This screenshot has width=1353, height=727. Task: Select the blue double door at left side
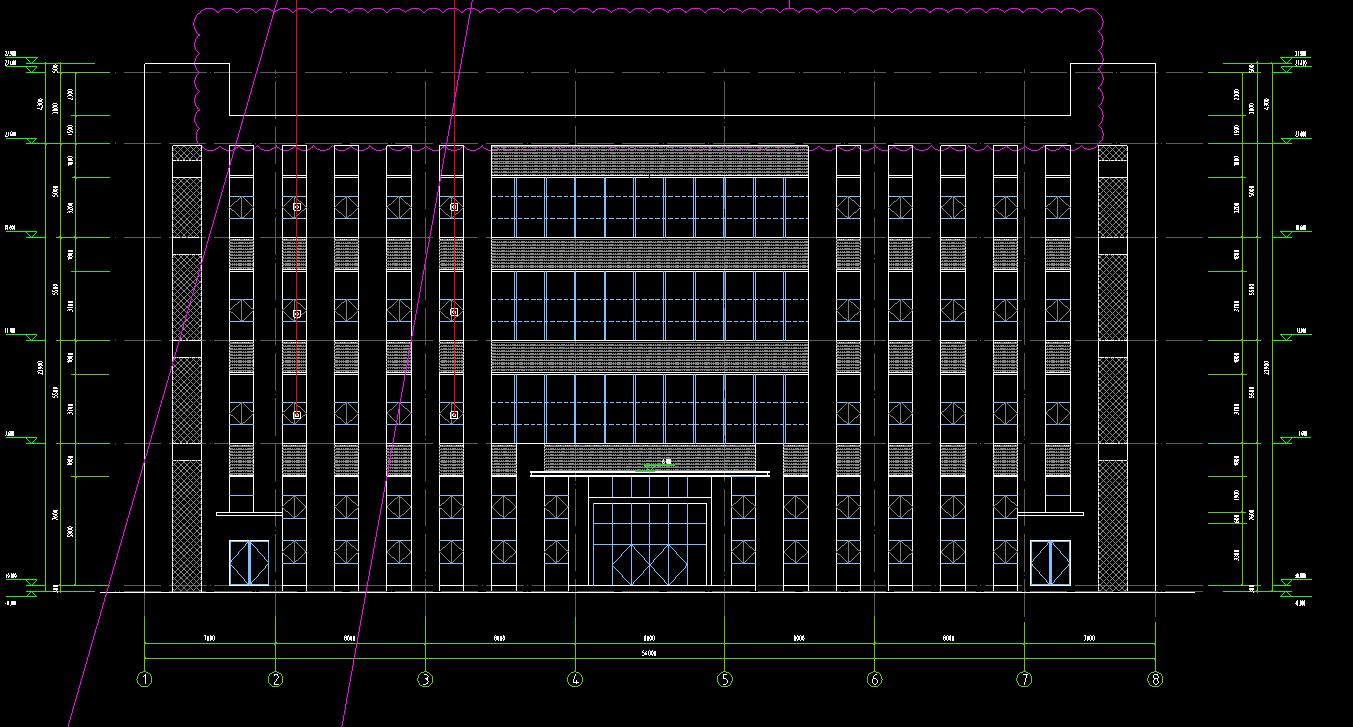tap(249, 562)
